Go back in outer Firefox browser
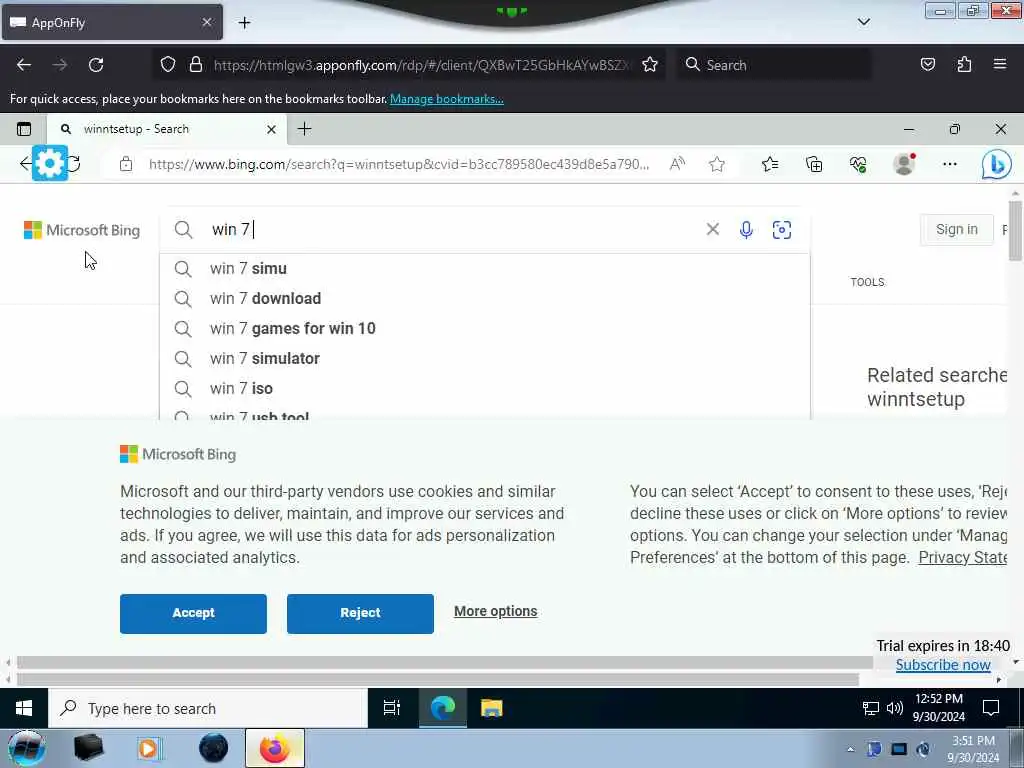1024x768 pixels. click(x=24, y=65)
